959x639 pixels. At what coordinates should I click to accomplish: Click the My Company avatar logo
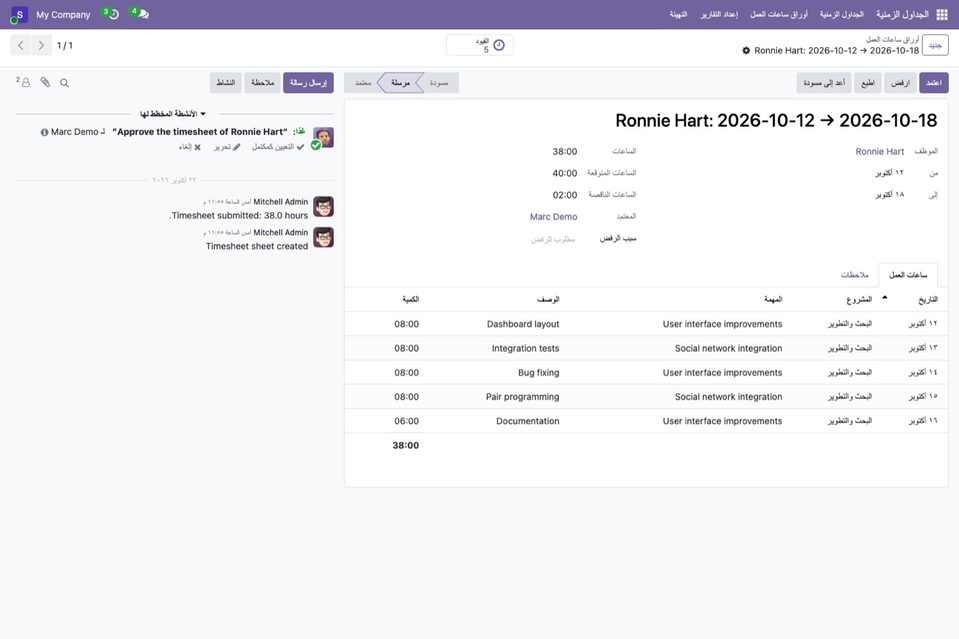(x=19, y=15)
